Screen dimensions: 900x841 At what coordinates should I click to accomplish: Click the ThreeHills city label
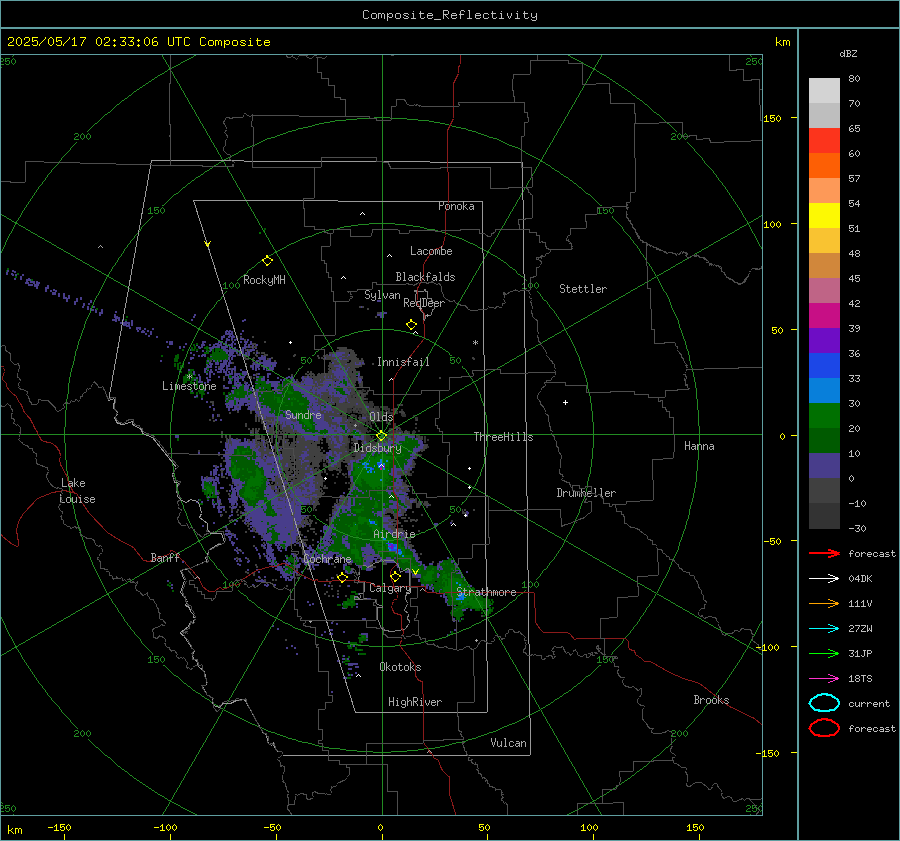503,437
